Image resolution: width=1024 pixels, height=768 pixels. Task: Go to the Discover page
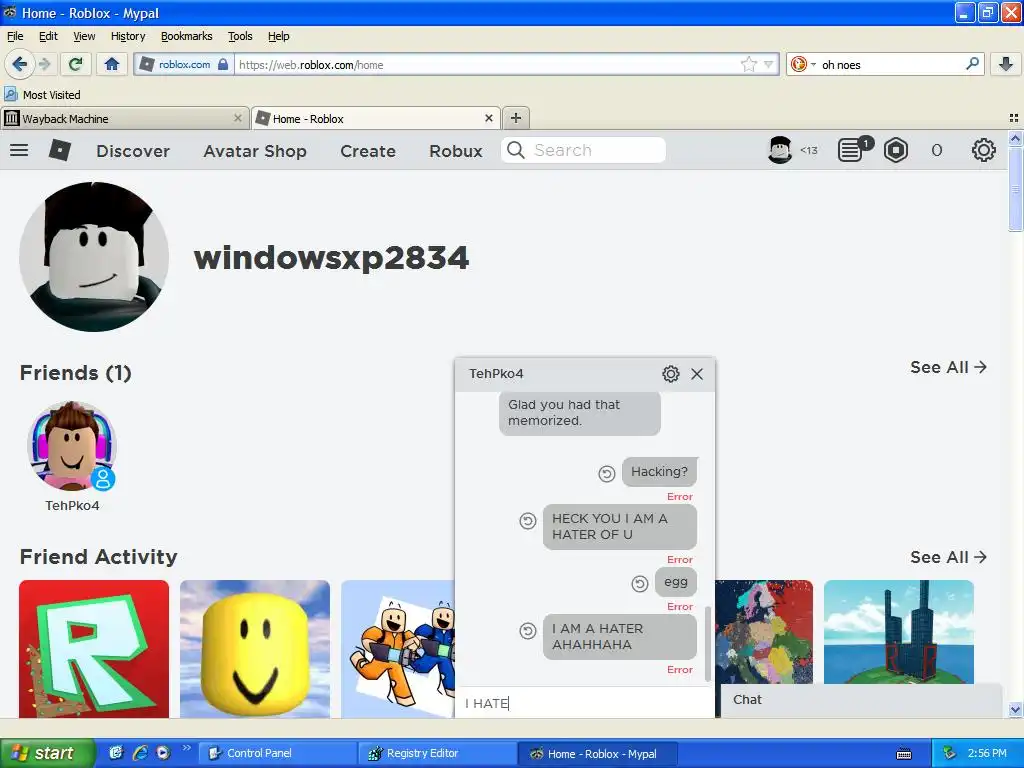click(133, 151)
